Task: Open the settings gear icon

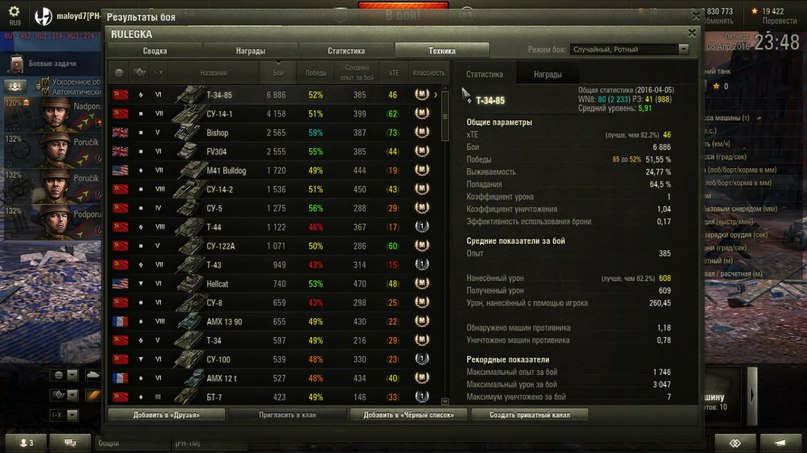Action: tap(14, 11)
